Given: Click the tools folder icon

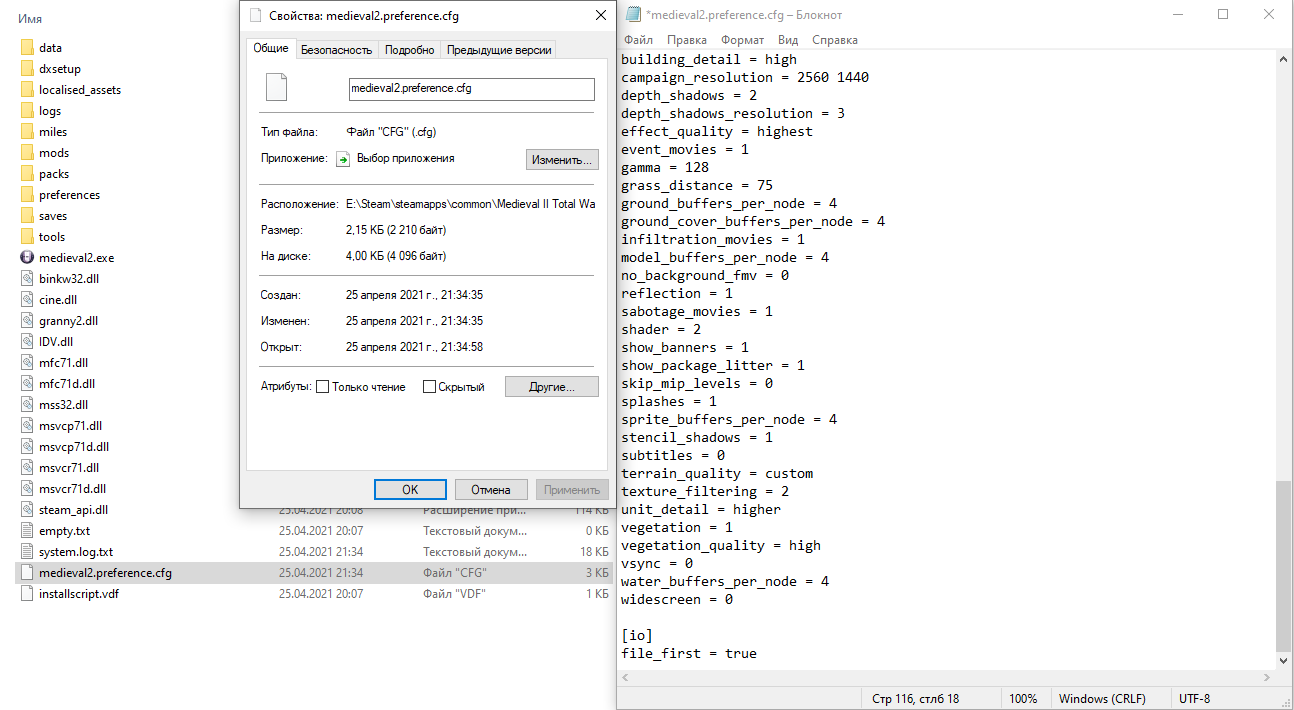Looking at the screenshot, I should pyautogui.click(x=27, y=237).
